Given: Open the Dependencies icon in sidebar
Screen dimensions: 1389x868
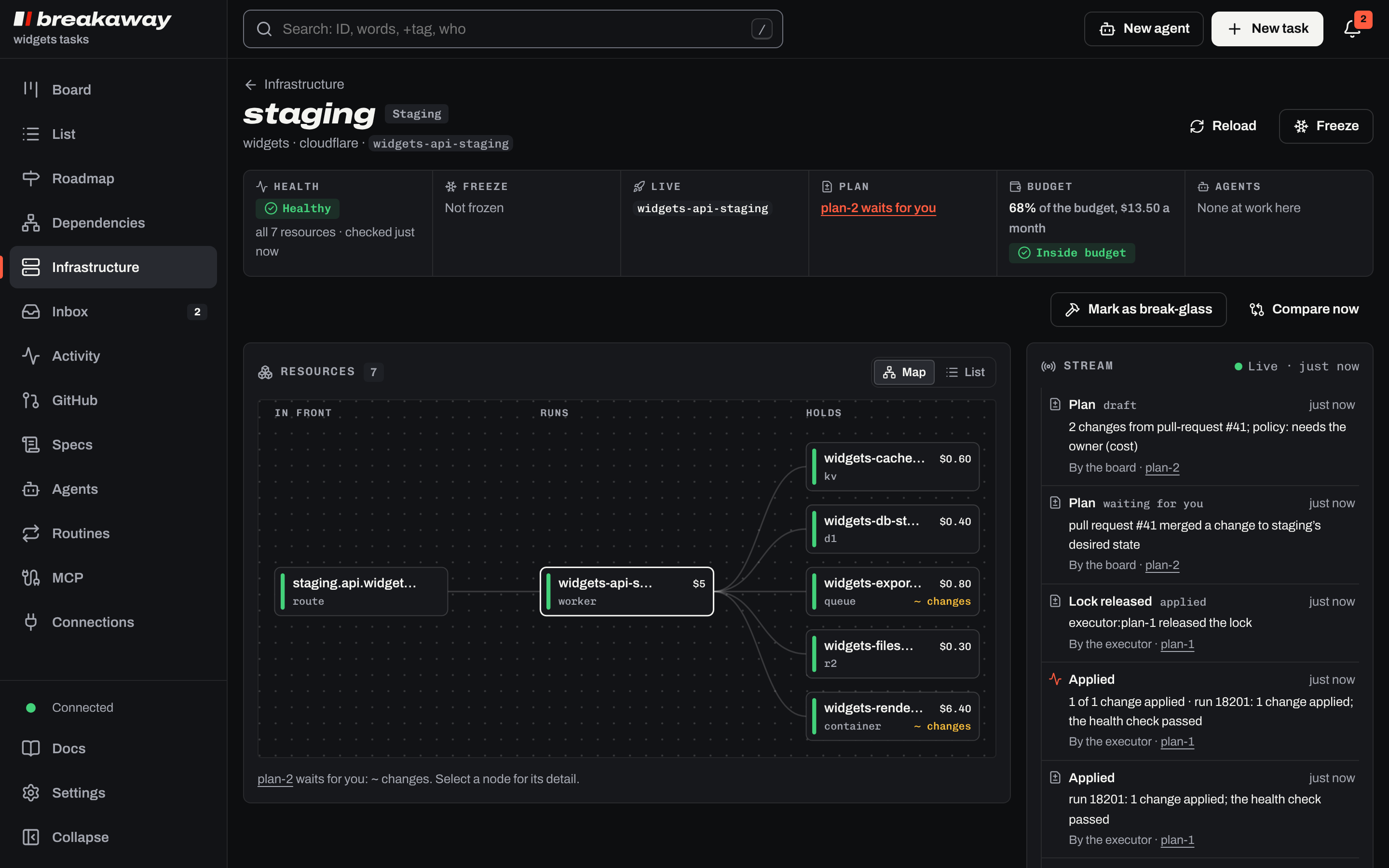Looking at the screenshot, I should pyautogui.click(x=30, y=223).
